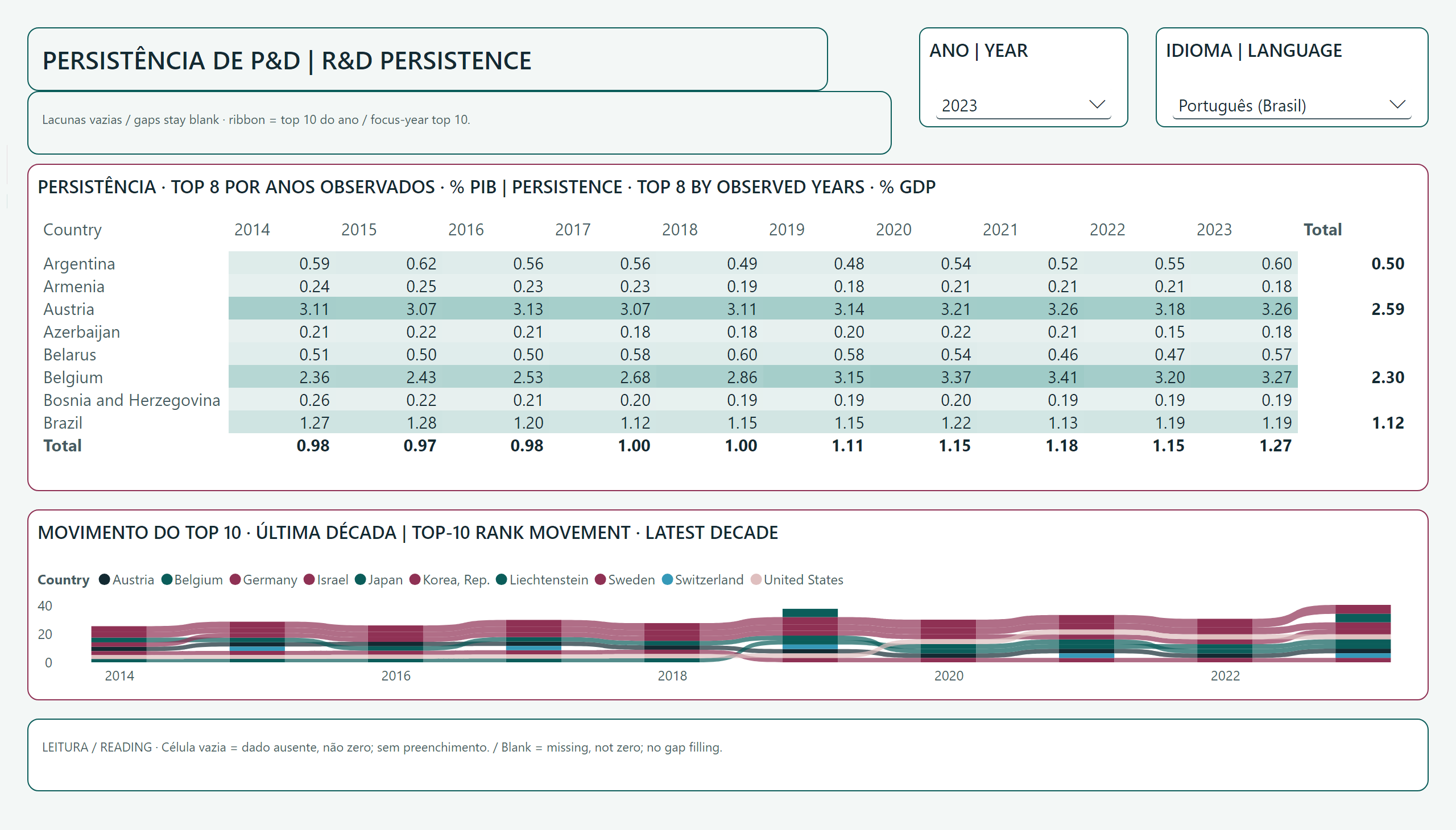Click the Lacunas vazias subtitle text
The image size is (1456, 830).
coord(256,120)
